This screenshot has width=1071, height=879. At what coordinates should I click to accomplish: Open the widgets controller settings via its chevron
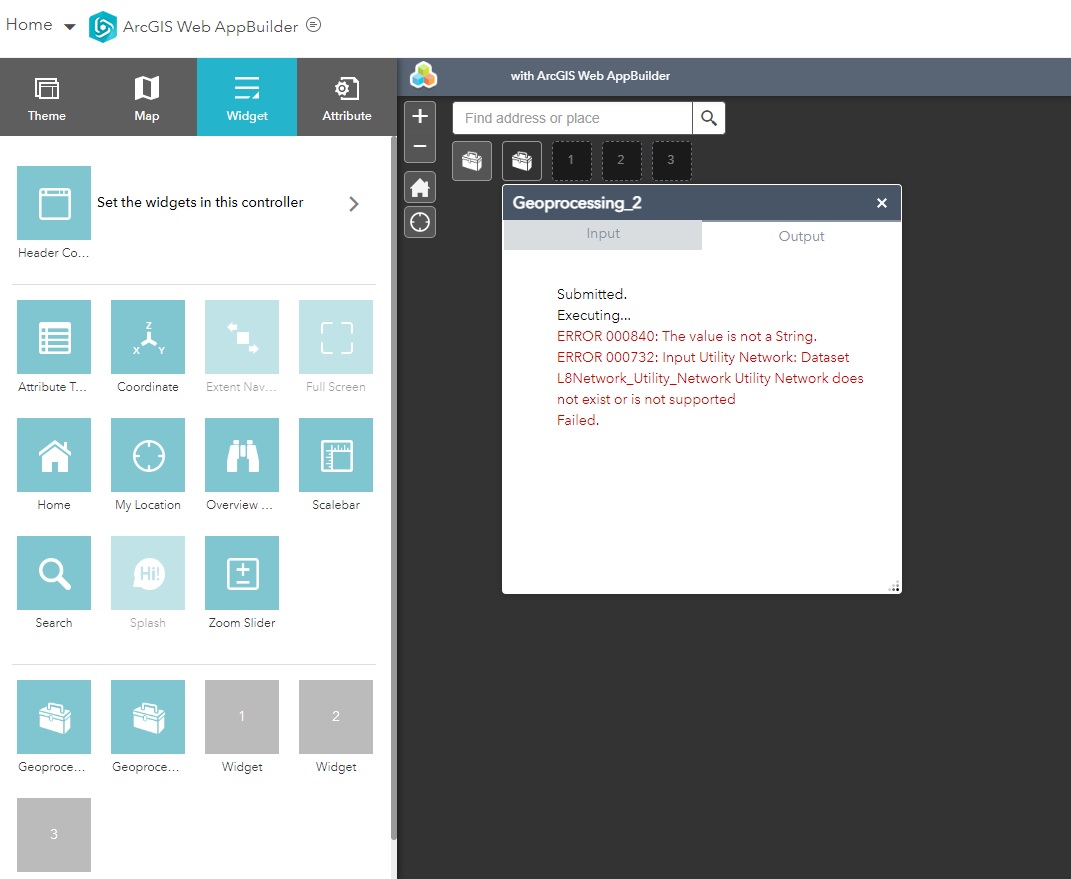pos(353,203)
